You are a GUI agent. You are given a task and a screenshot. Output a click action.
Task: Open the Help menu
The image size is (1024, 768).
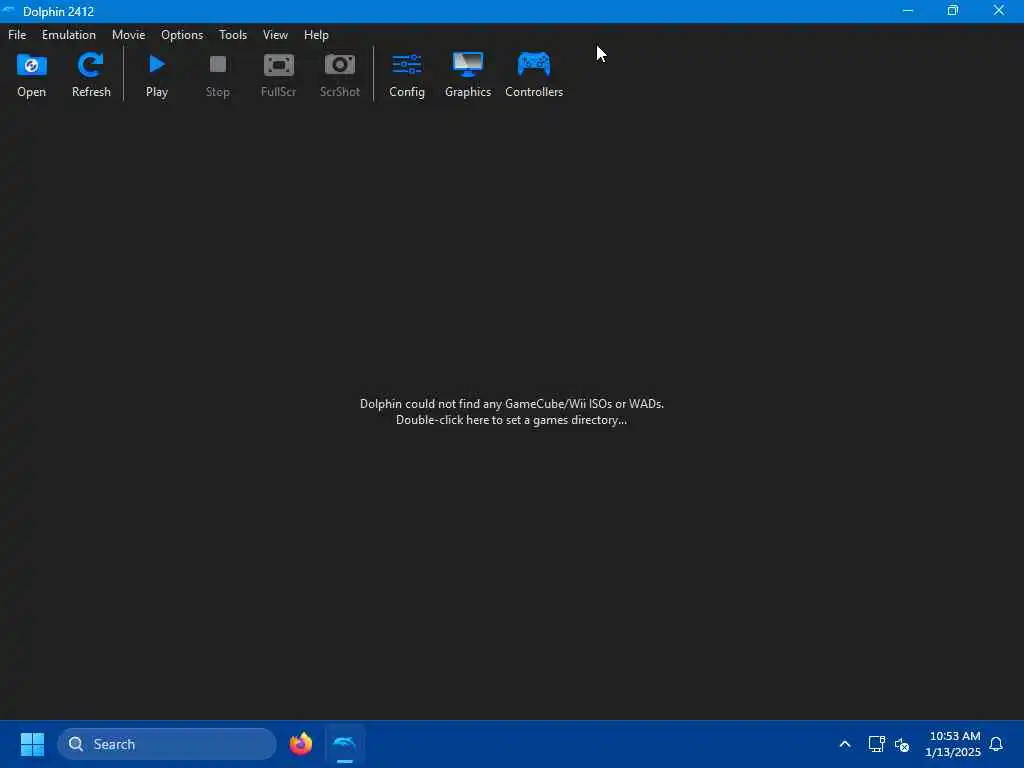click(x=316, y=35)
